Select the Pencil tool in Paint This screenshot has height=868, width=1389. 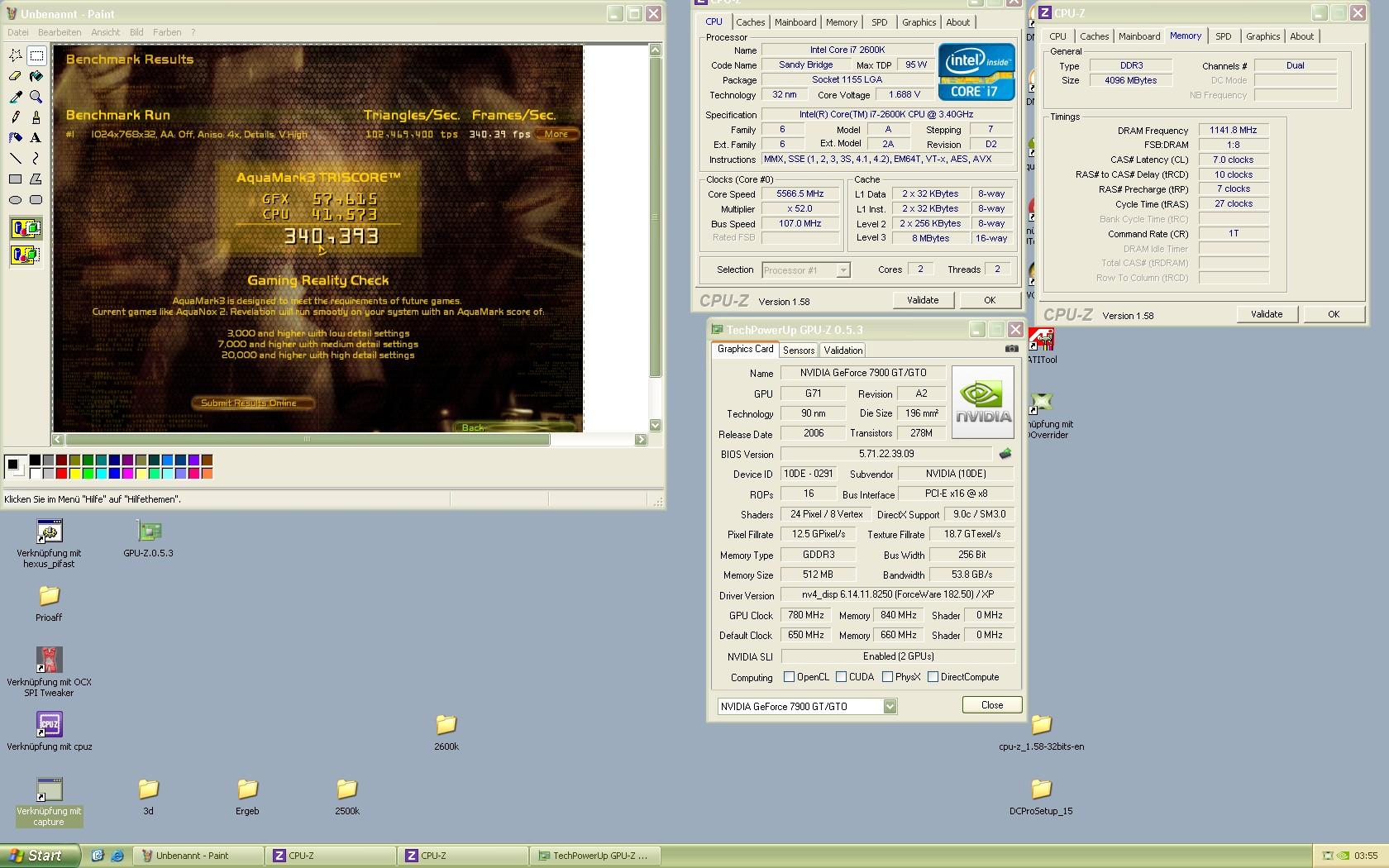(x=16, y=117)
